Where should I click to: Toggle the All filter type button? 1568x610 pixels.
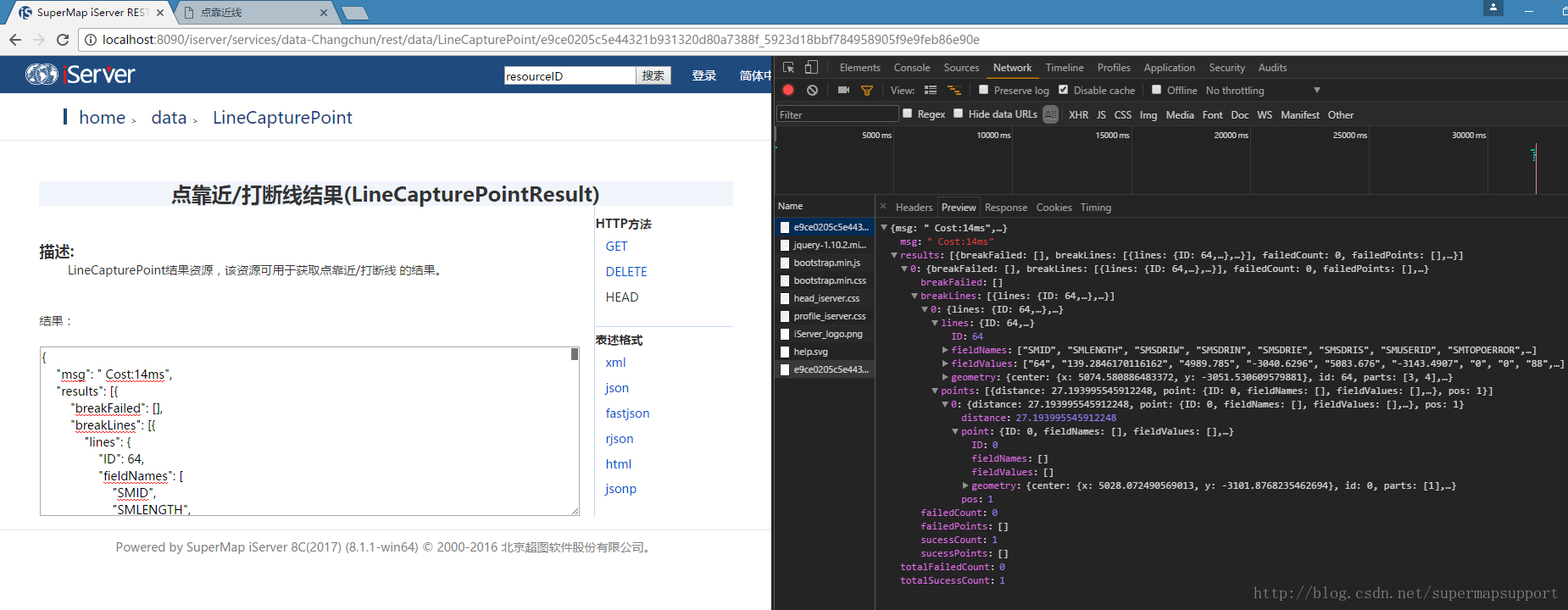click(x=1051, y=114)
